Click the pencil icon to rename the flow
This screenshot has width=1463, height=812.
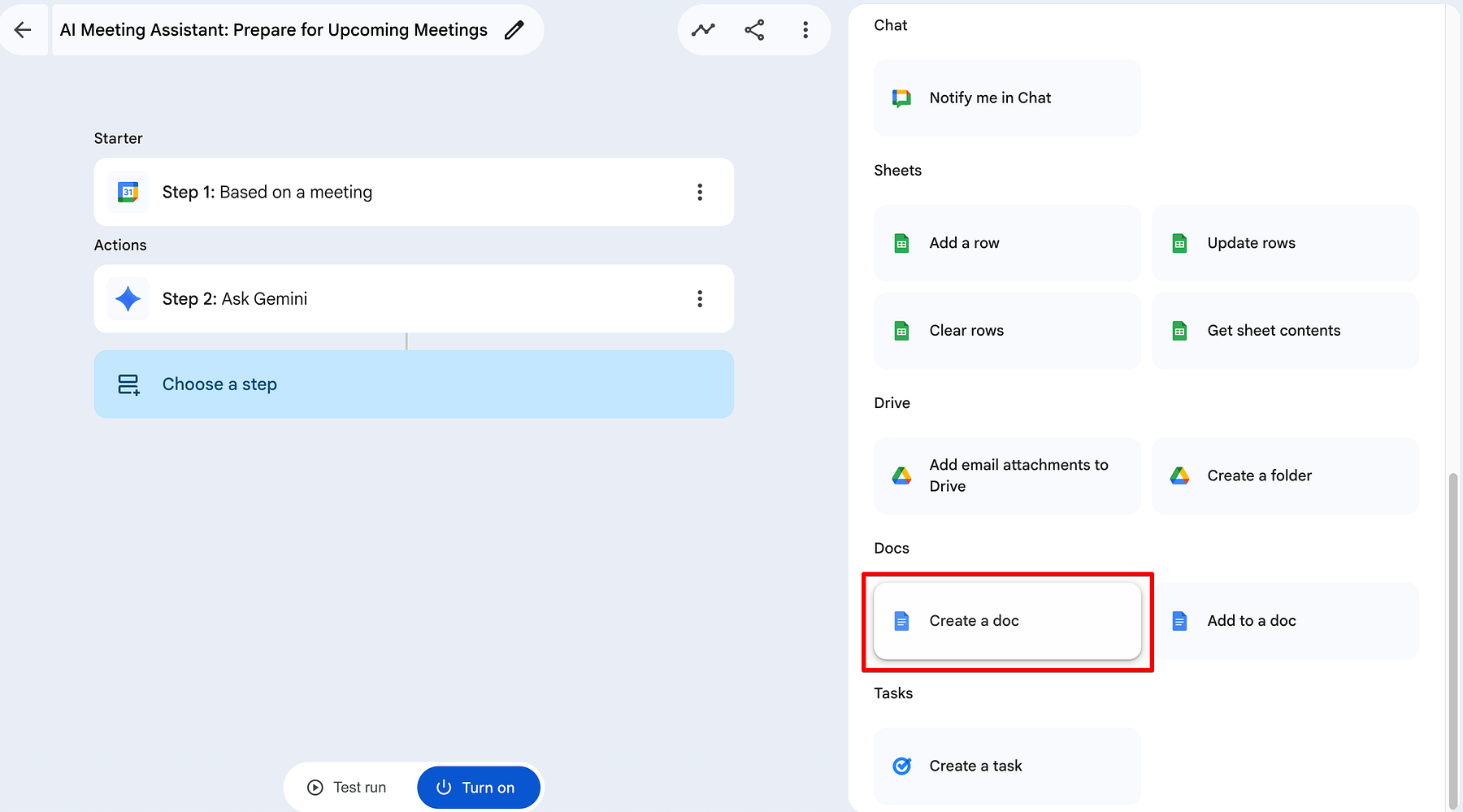point(514,30)
